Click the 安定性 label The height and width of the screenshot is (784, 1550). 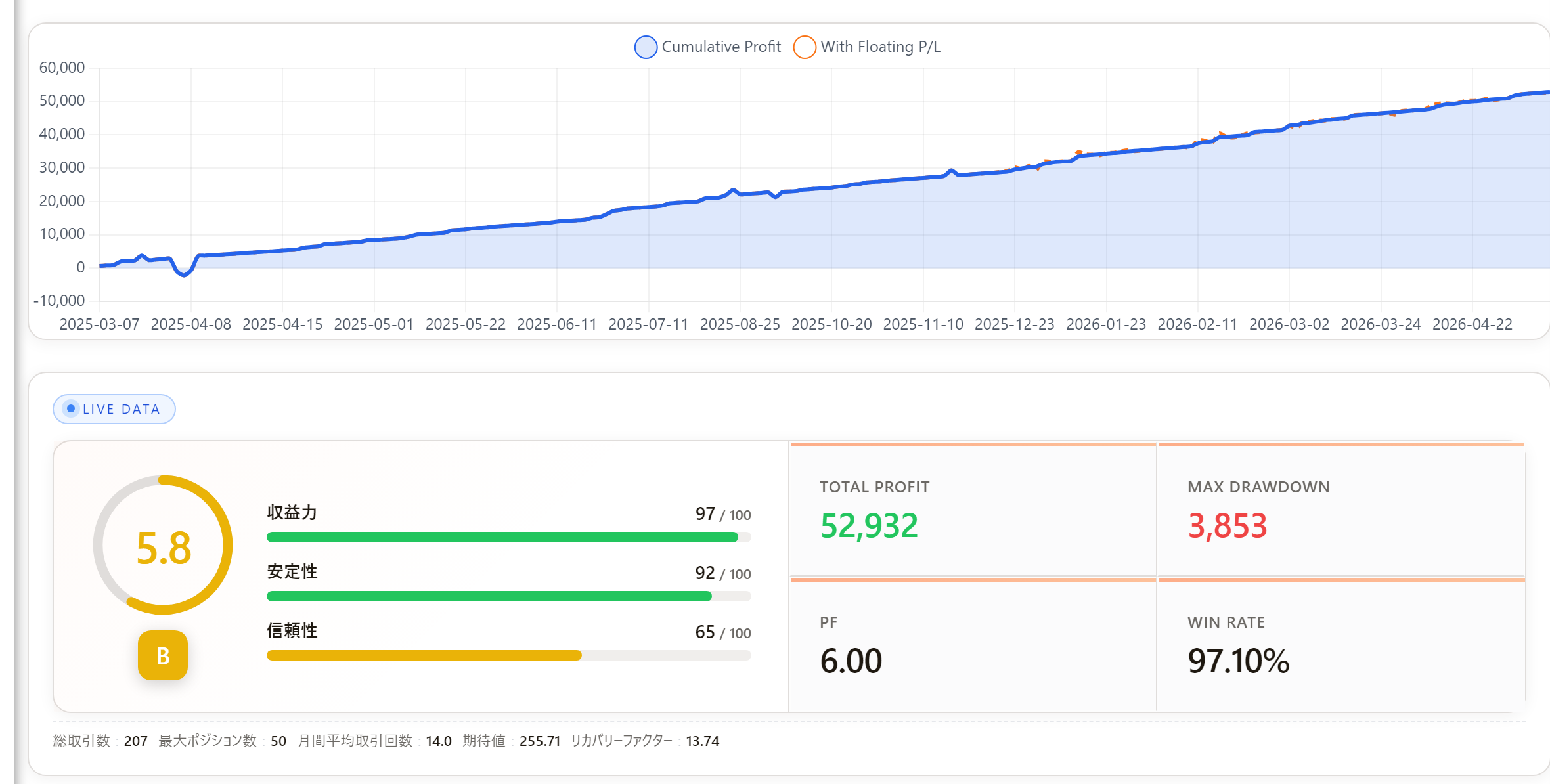[292, 572]
